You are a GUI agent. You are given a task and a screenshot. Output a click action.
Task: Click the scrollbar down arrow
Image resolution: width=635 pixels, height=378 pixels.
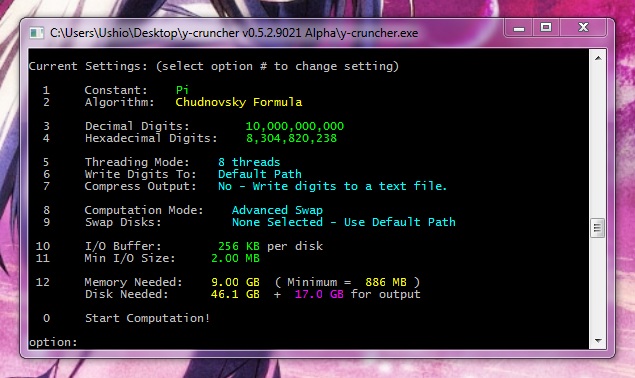point(598,341)
